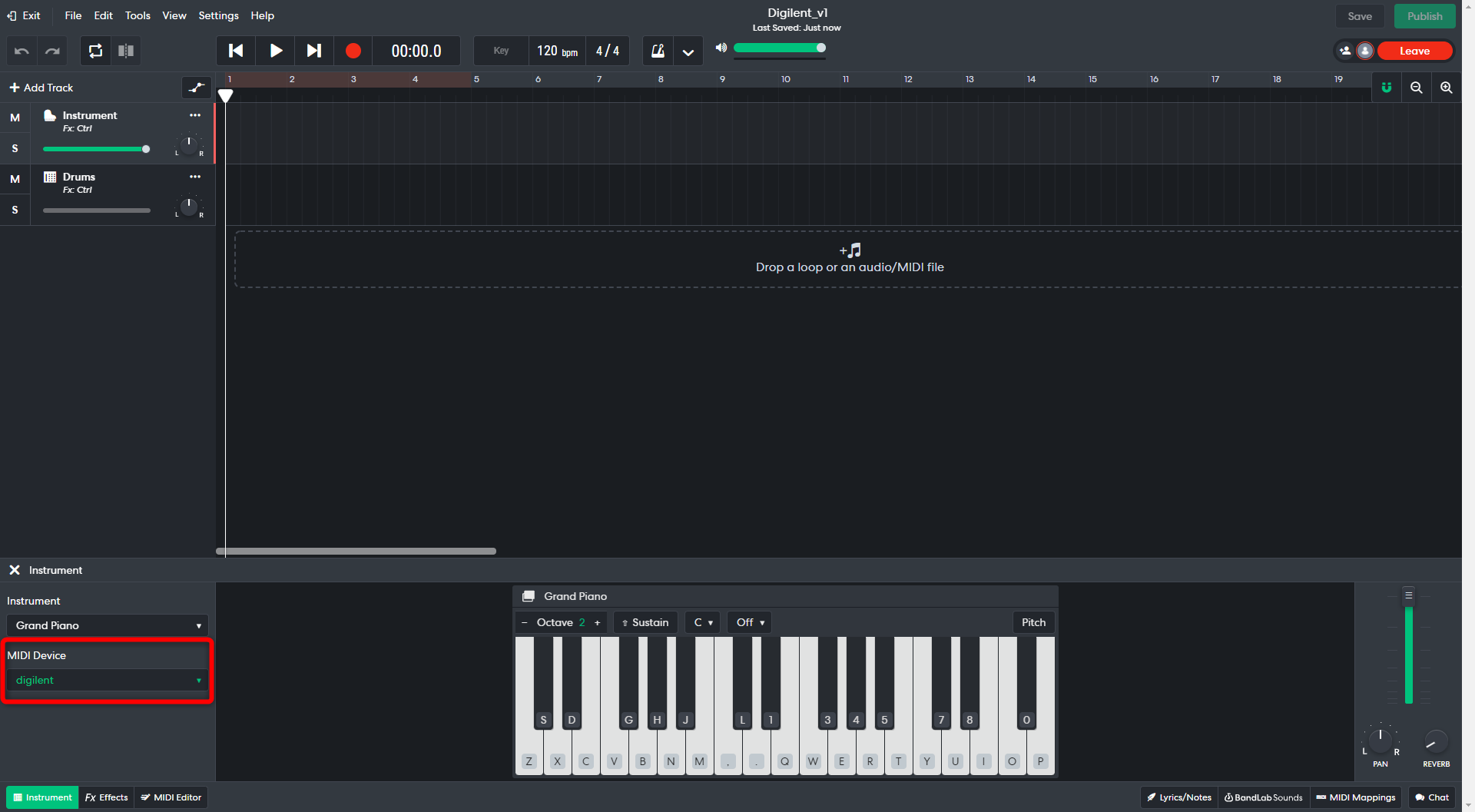Start playback with the play button
The width and height of the screenshot is (1475, 812).
[x=276, y=51]
